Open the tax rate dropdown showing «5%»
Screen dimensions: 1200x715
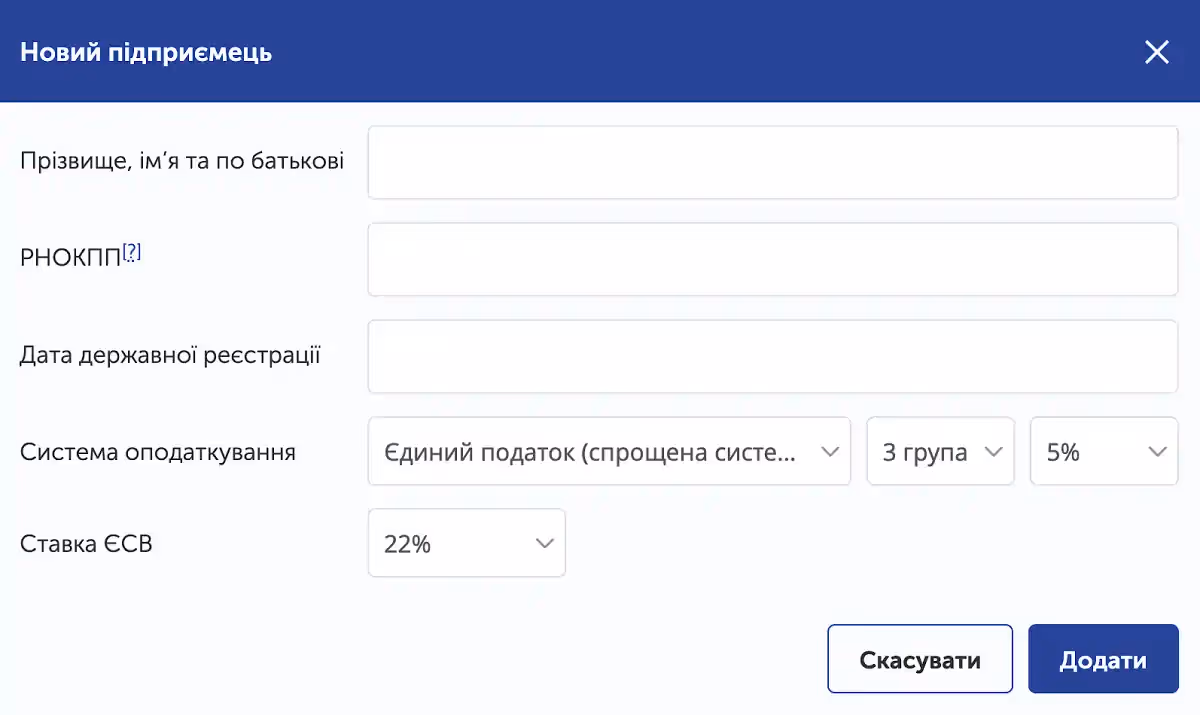pos(1104,451)
